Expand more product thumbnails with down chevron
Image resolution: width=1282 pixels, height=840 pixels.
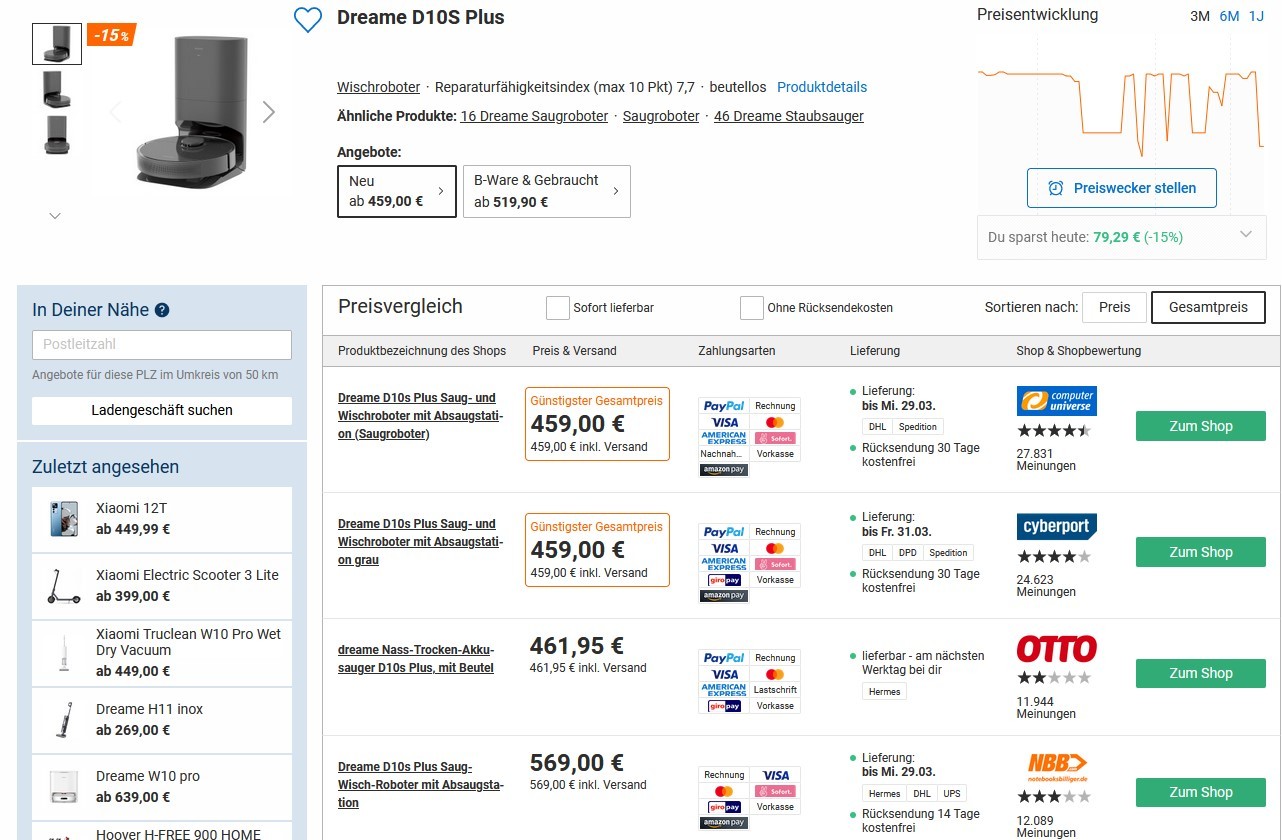point(55,215)
